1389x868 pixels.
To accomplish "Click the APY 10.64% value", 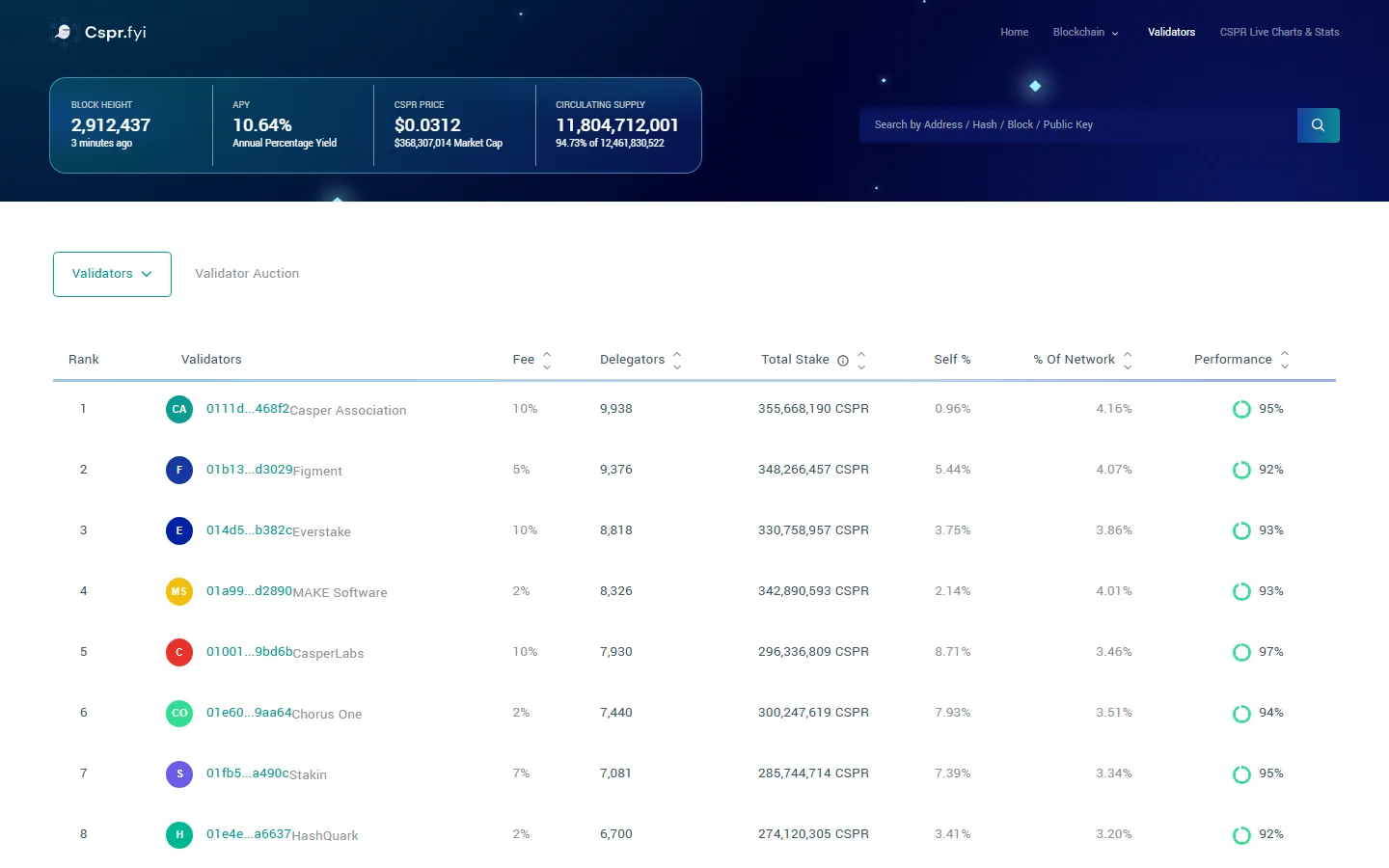I will (262, 125).
